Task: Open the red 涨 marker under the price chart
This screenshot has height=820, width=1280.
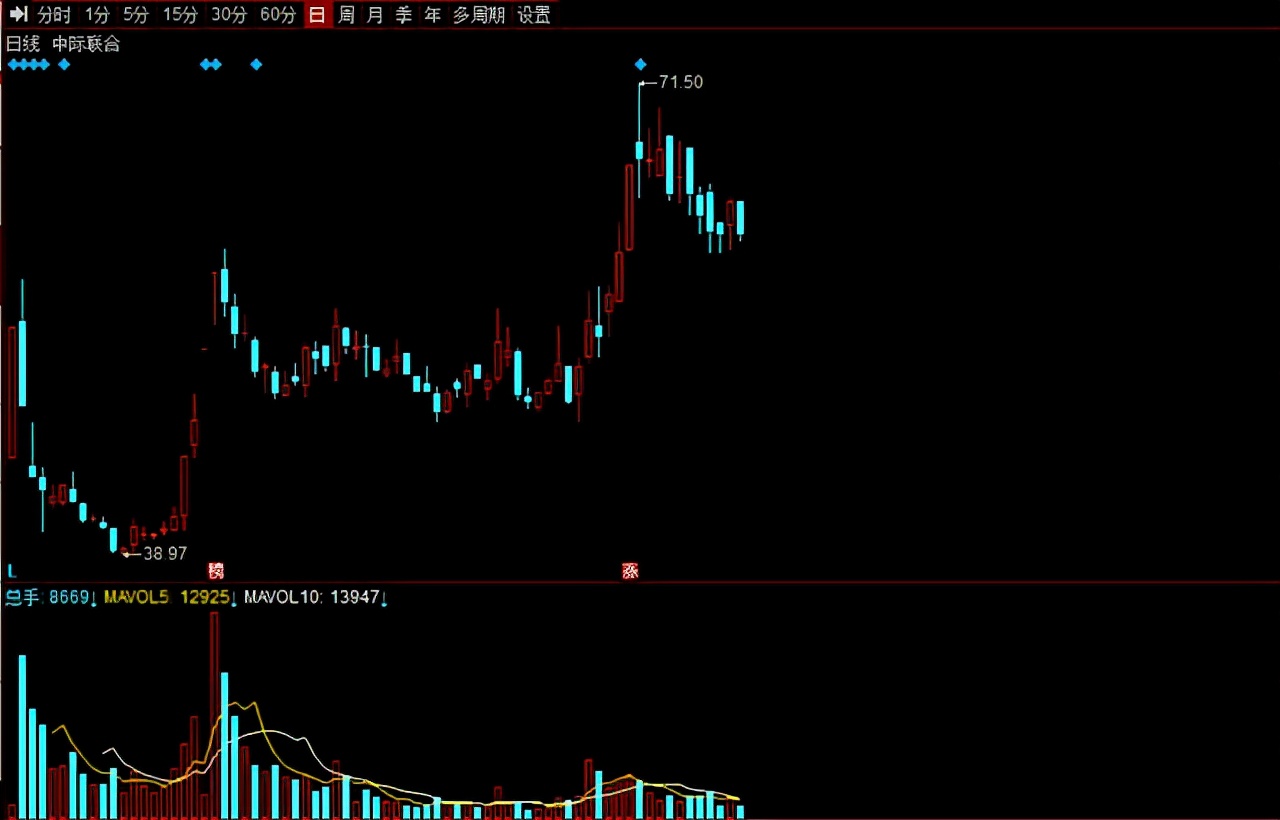Action: pos(630,571)
